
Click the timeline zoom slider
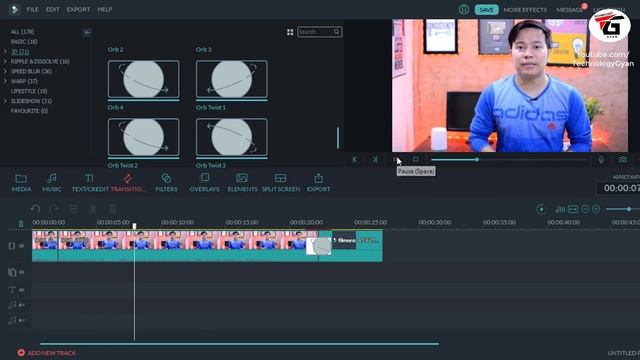point(622,209)
